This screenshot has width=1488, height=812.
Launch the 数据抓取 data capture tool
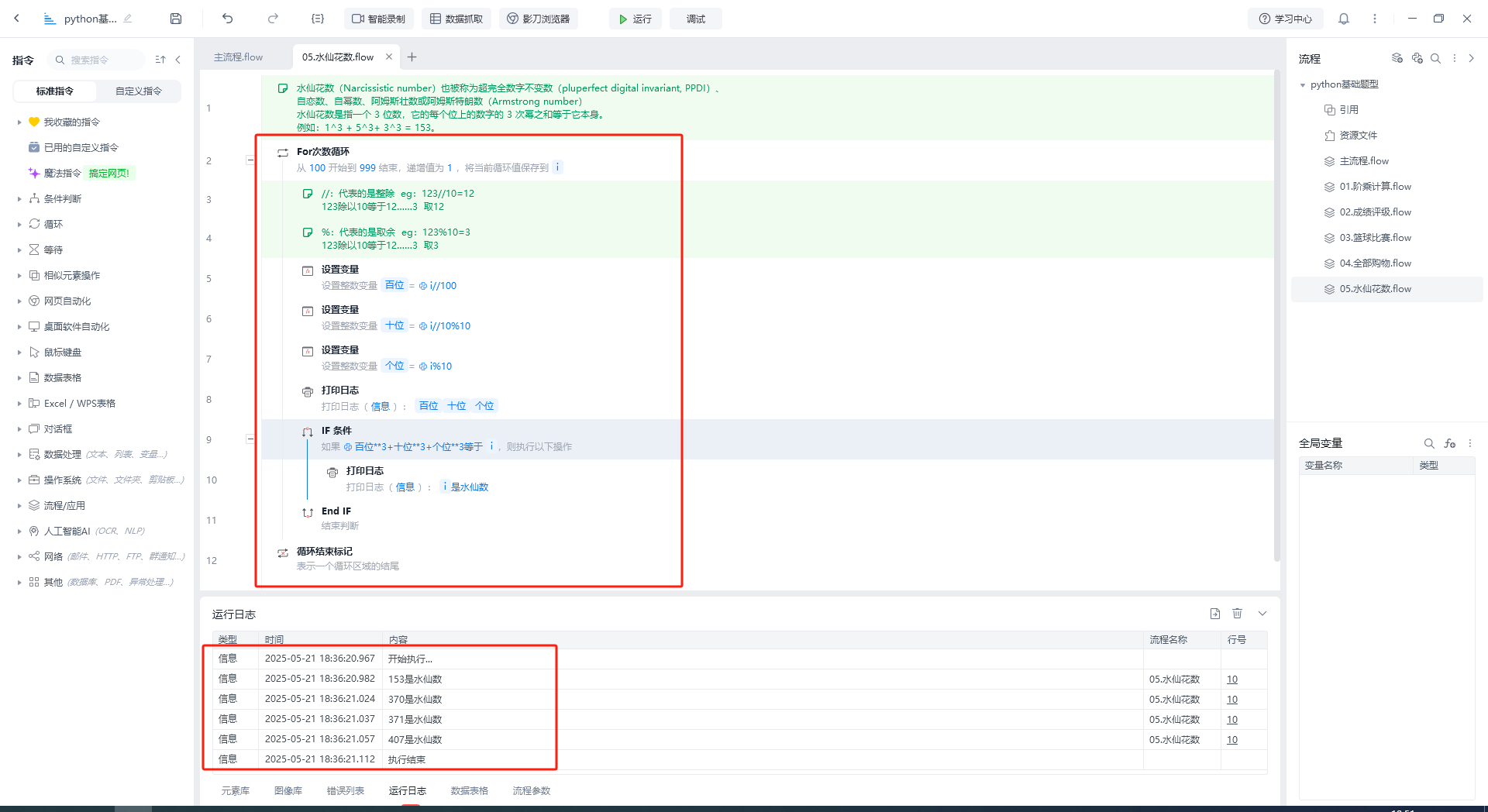tap(456, 18)
